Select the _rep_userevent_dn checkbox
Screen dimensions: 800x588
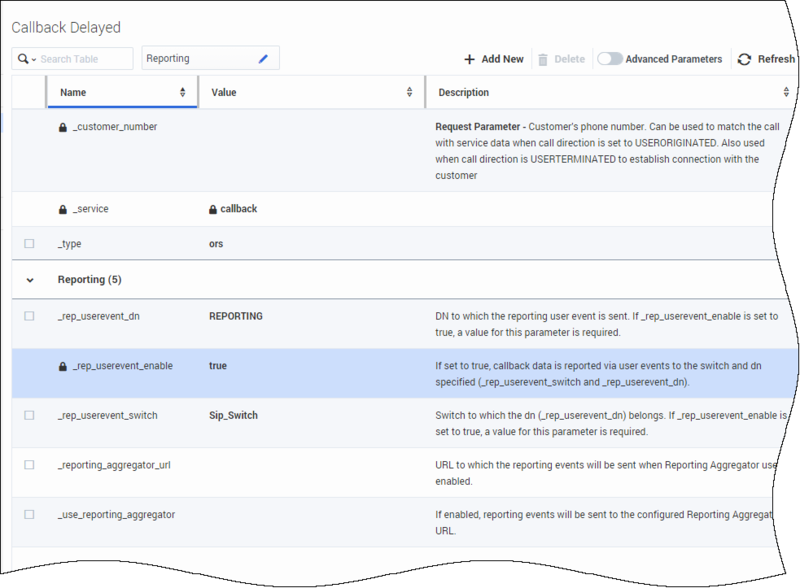(29, 316)
